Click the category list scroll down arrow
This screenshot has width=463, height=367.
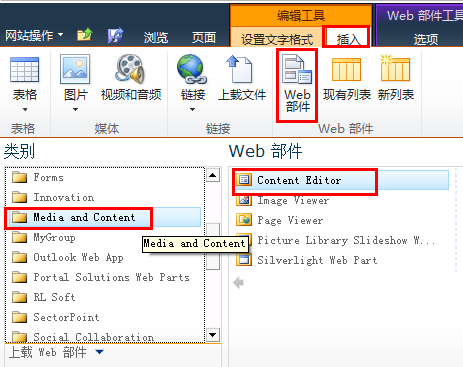[213, 335]
